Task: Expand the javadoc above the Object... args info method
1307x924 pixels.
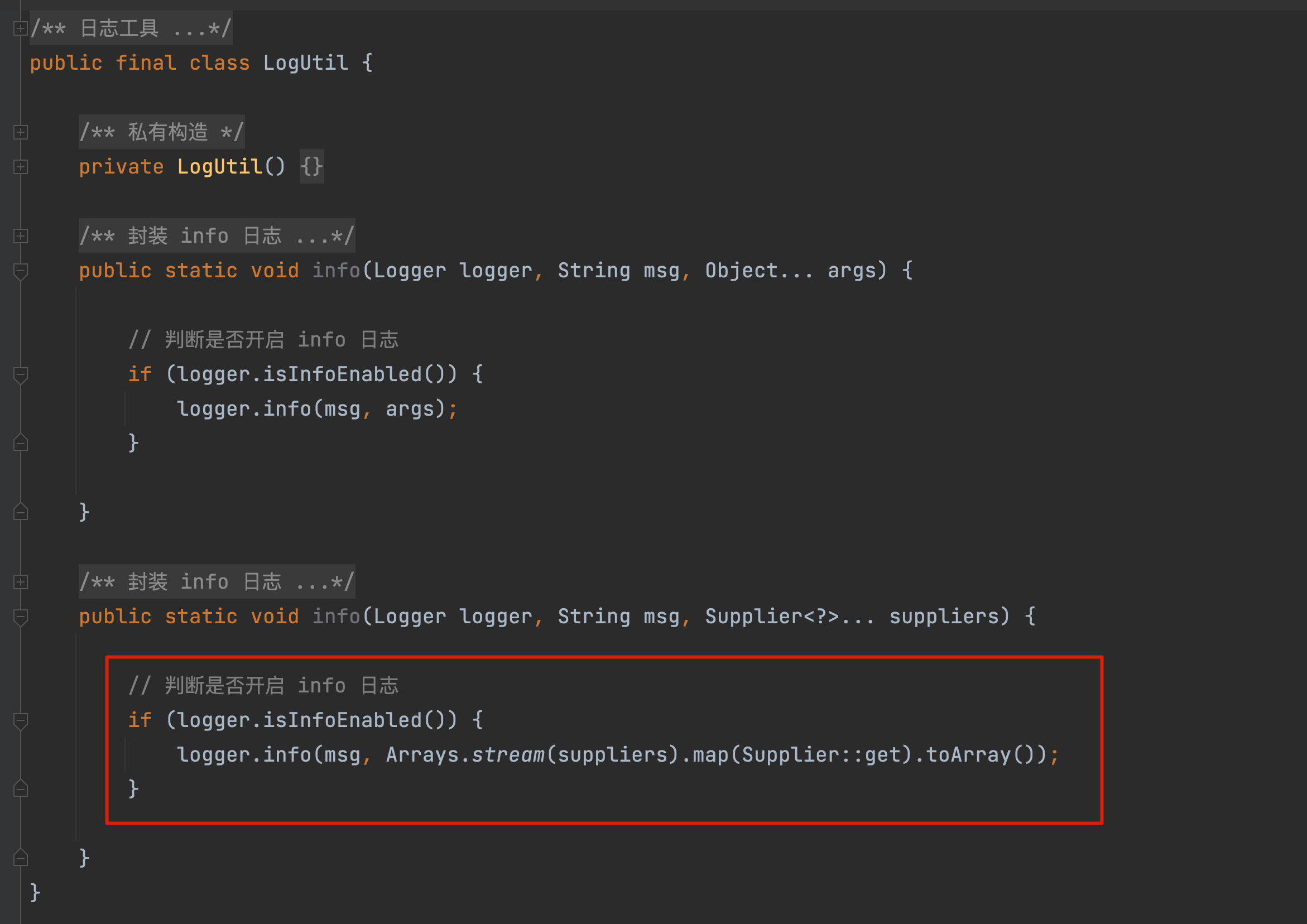Action: coord(21,235)
